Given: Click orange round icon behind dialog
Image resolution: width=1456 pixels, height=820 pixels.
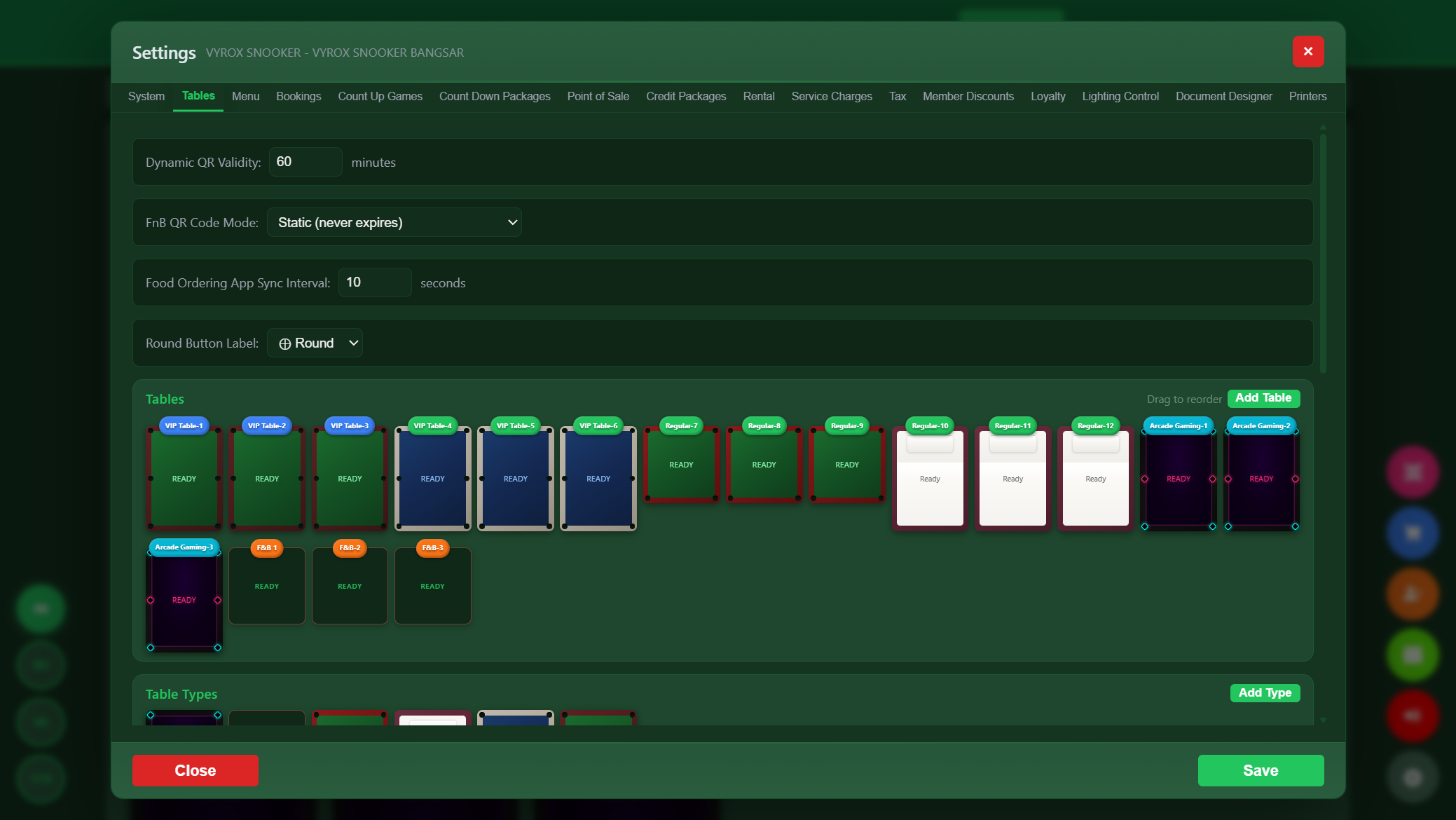Looking at the screenshot, I should coord(1413,594).
